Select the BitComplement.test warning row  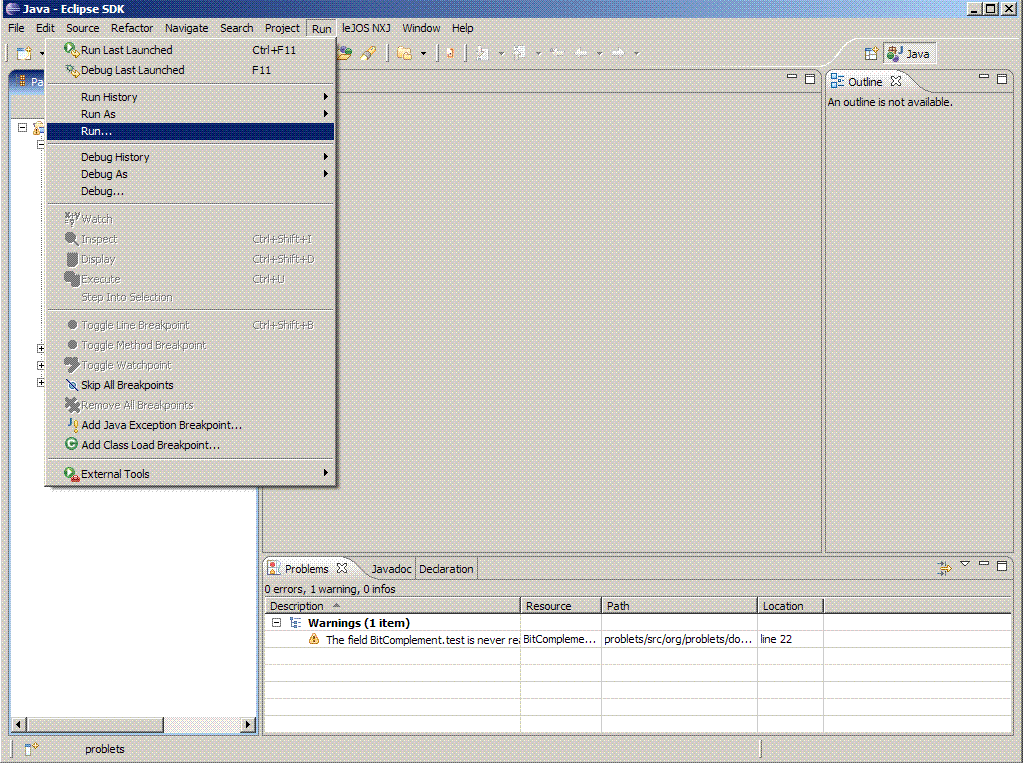coord(638,639)
